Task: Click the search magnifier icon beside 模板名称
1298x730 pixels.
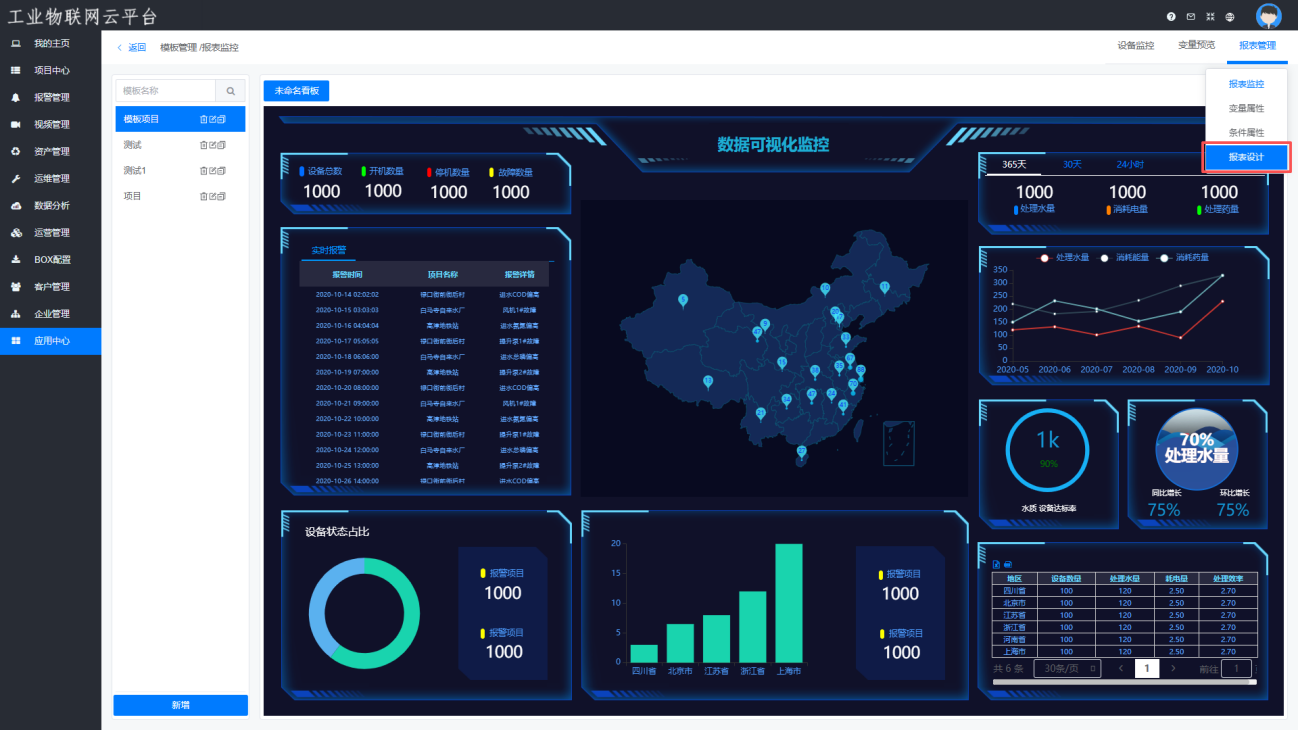Action: click(x=230, y=91)
